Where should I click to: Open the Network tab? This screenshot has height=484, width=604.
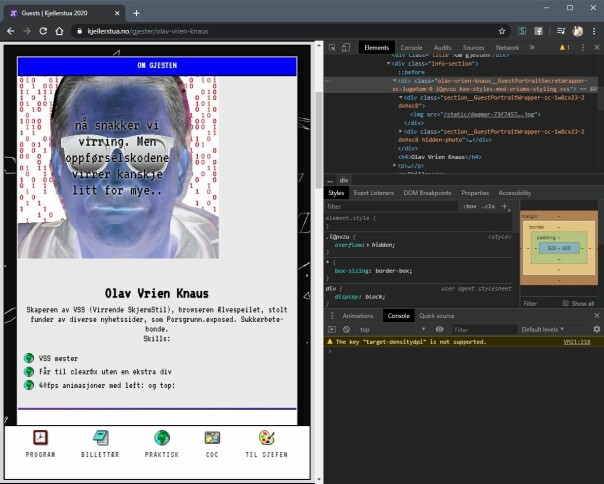(x=507, y=48)
